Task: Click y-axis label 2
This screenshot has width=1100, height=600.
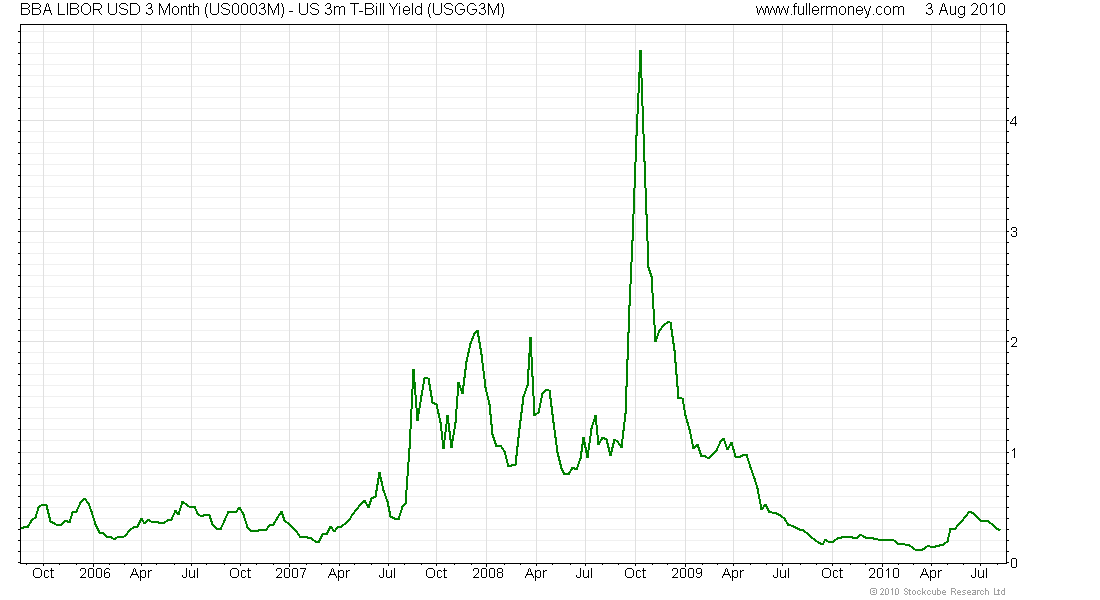Action: [1014, 342]
